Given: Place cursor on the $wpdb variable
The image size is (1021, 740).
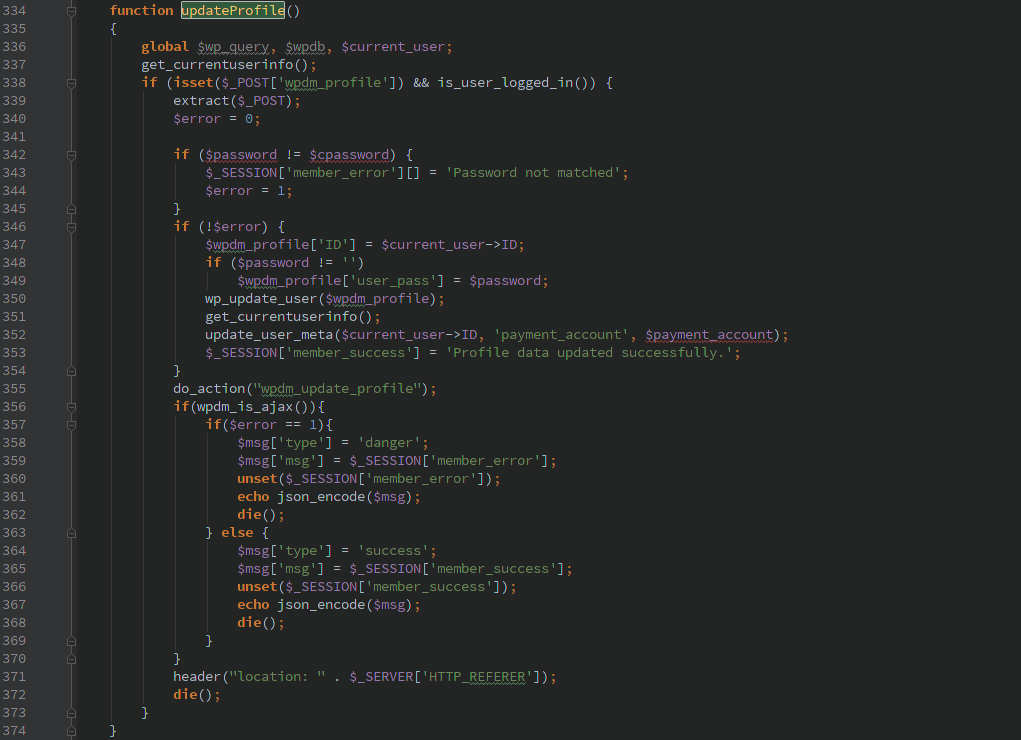Looking at the screenshot, I should [305, 47].
